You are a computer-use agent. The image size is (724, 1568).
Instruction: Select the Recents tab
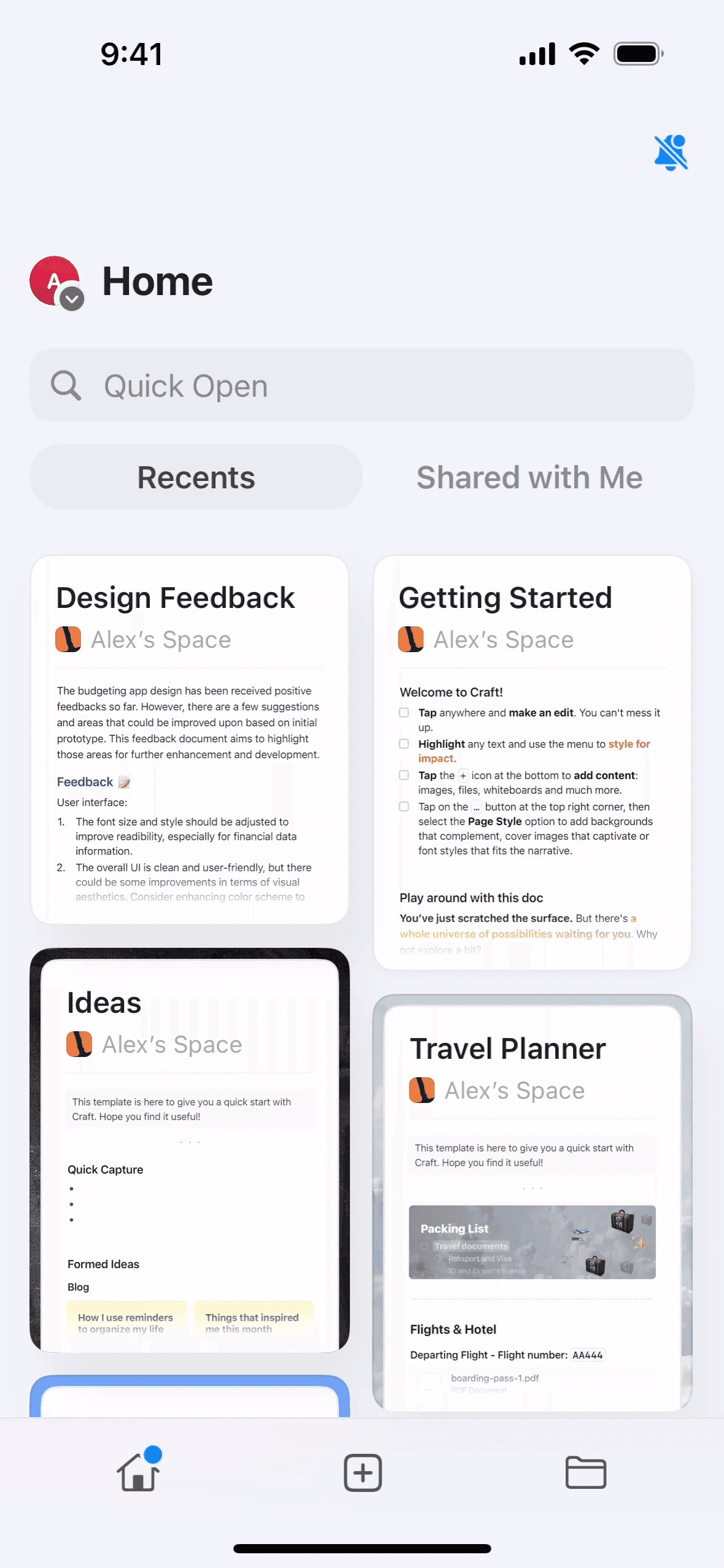click(x=196, y=477)
